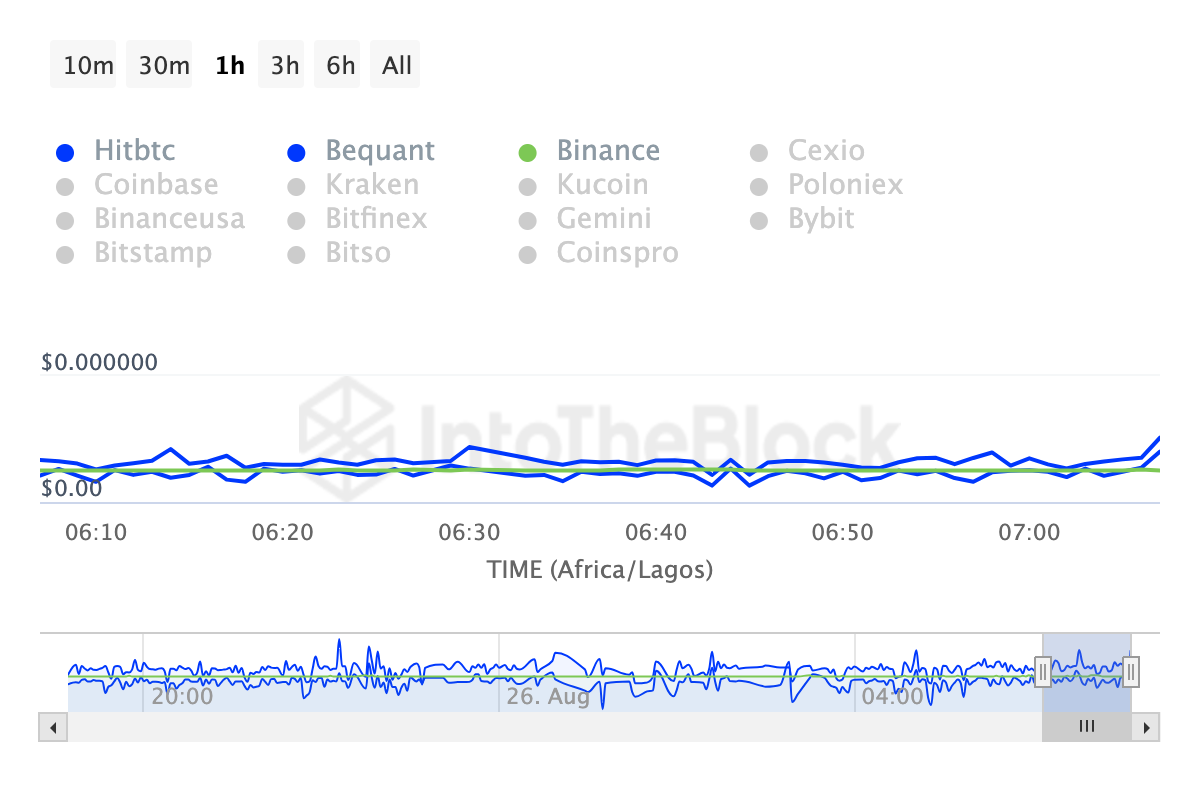
Task: Select the 1h time range
Action: [x=229, y=65]
